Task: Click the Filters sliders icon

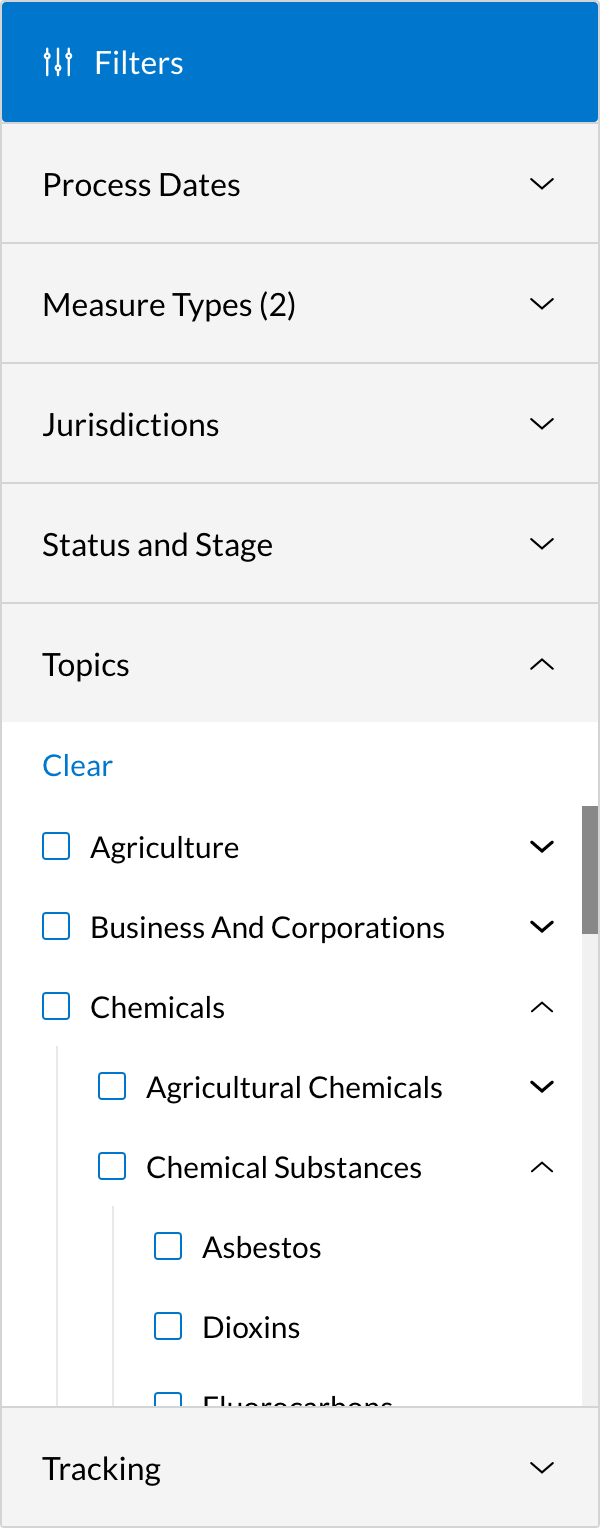Action: click(58, 61)
